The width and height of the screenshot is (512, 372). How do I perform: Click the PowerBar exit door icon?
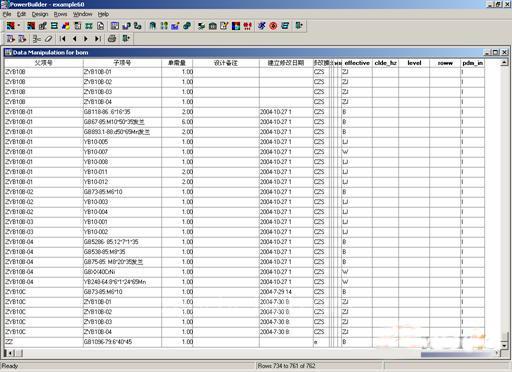pyautogui.click(x=299, y=26)
